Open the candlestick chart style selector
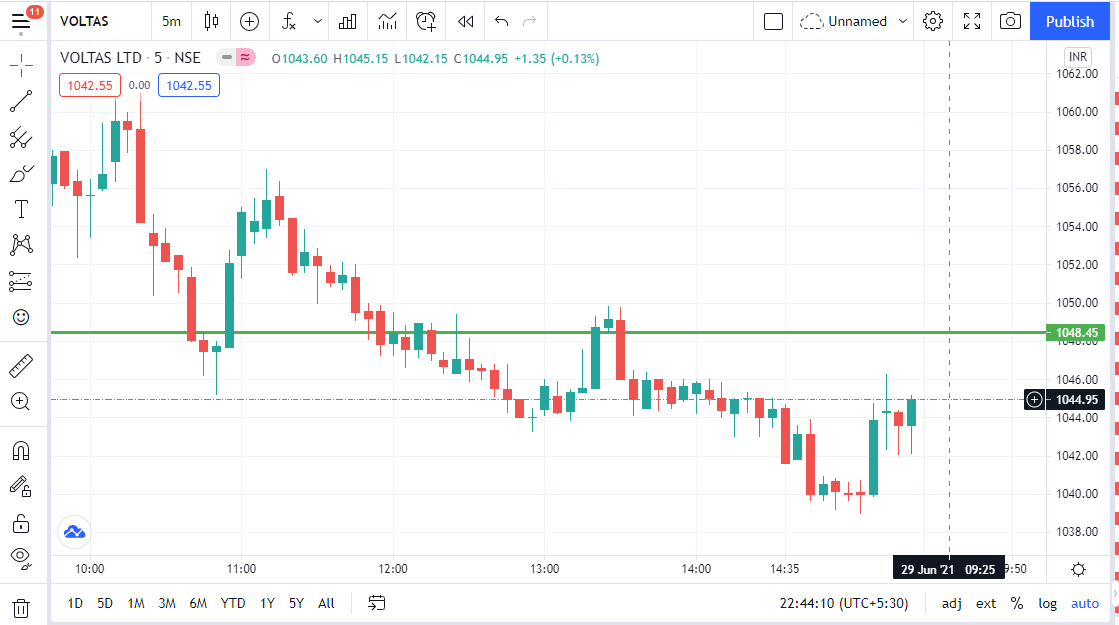Screen dimensions: 1119x625 210,21
